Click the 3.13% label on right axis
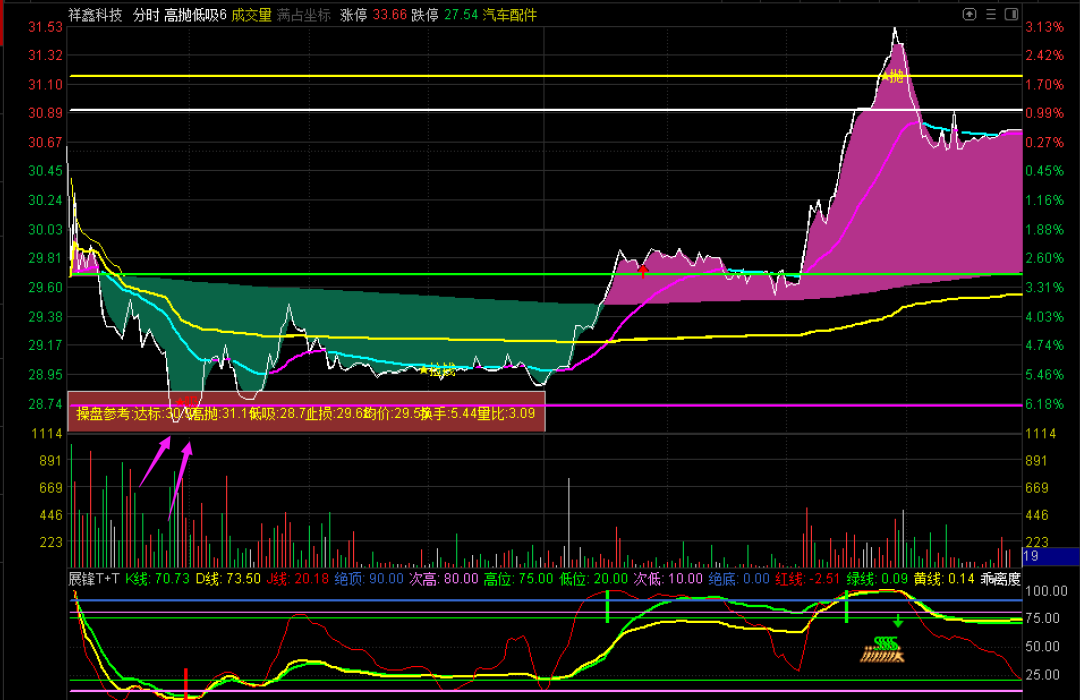 tap(1044, 27)
